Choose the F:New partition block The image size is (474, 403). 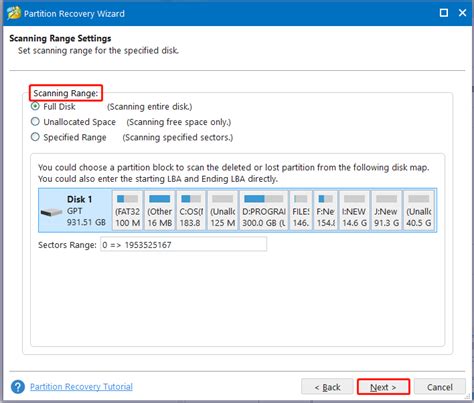click(326, 210)
